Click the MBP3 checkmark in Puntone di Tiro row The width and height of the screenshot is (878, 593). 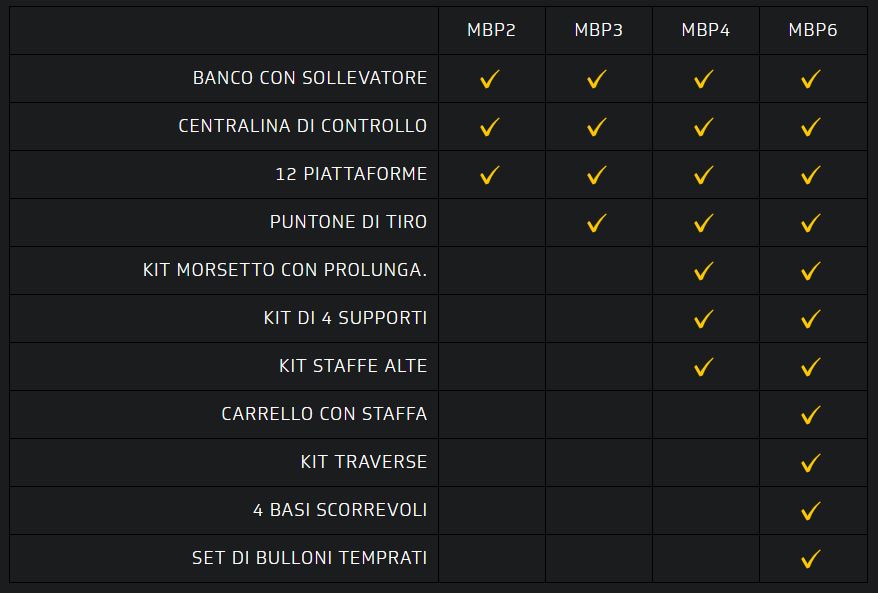[x=597, y=223]
